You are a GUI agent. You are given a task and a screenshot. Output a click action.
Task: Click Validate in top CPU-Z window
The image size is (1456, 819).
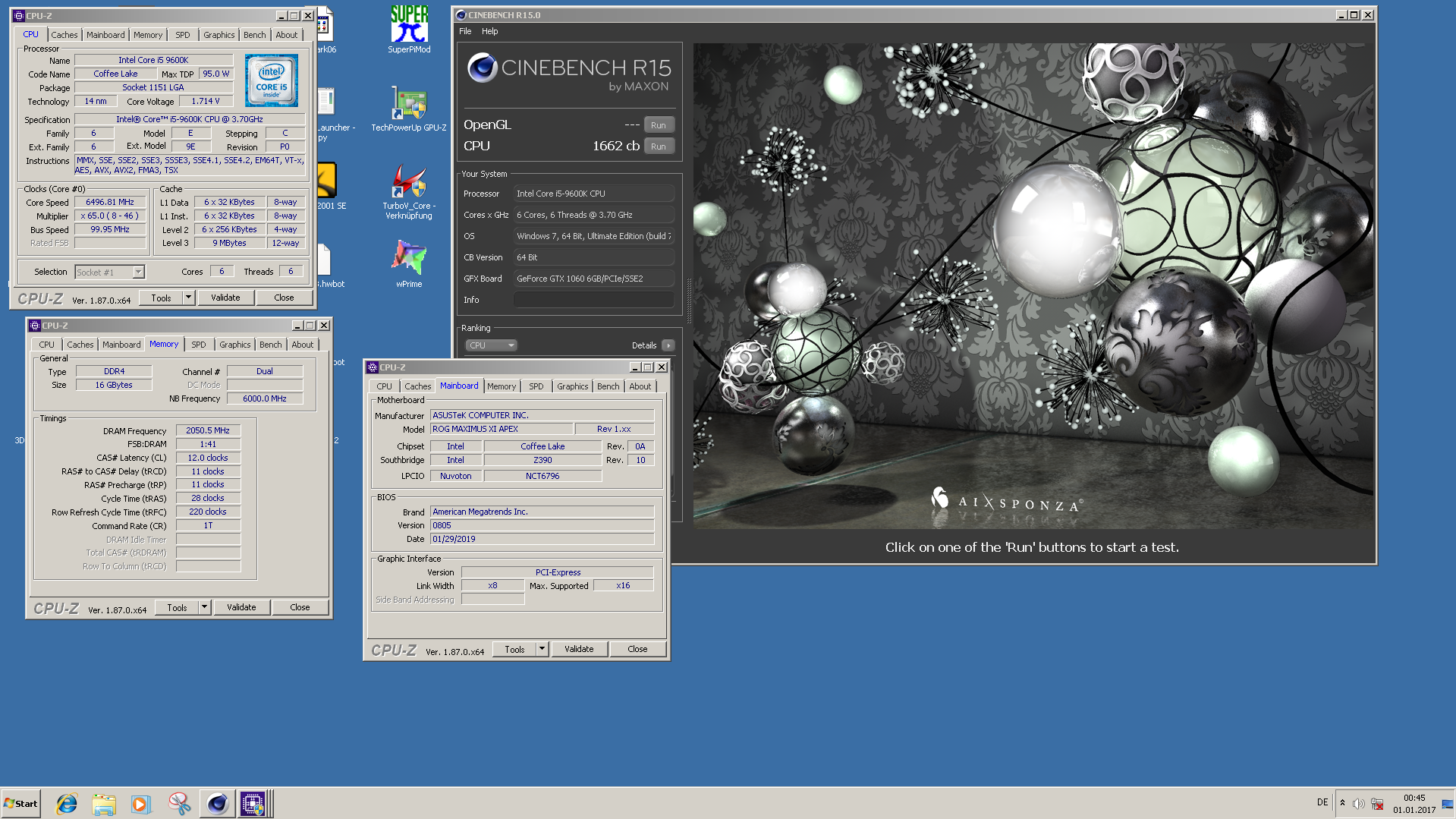click(x=225, y=298)
